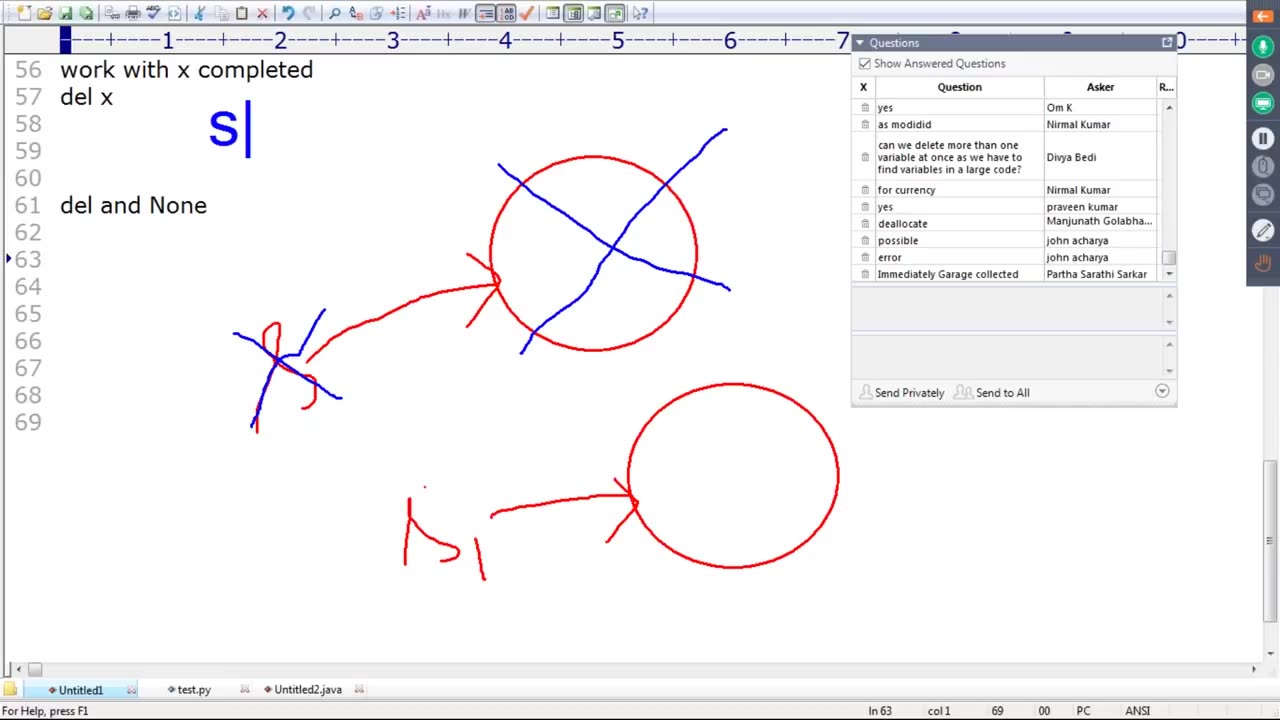This screenshot has height=720, width=1280.
Task: Run spell check (ABC icon)
Action: pos(154,13)
